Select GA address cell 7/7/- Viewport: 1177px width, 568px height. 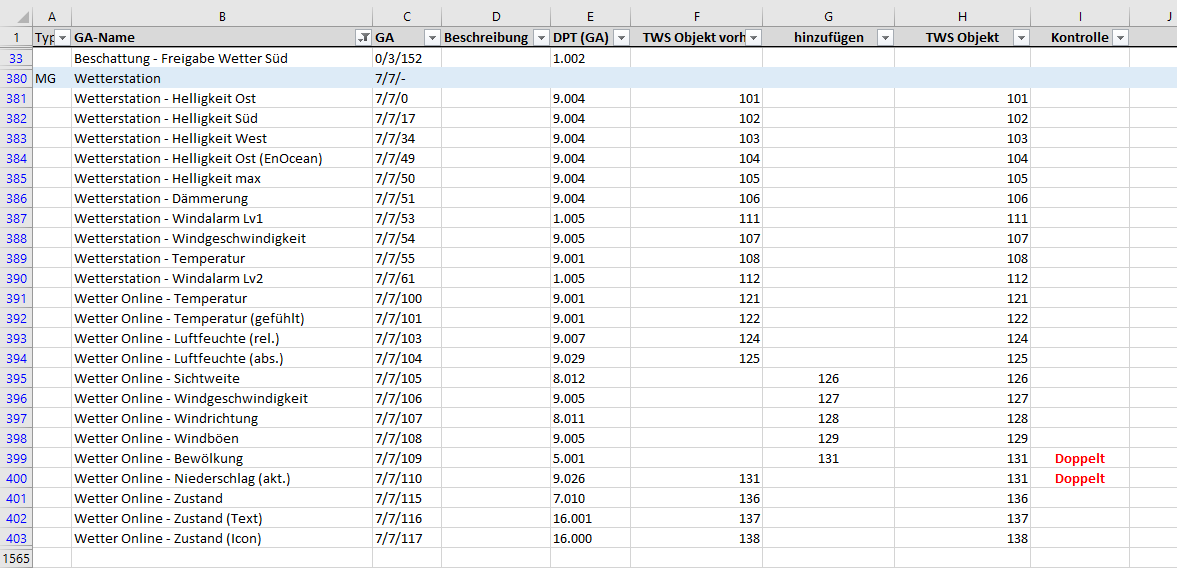407,78
